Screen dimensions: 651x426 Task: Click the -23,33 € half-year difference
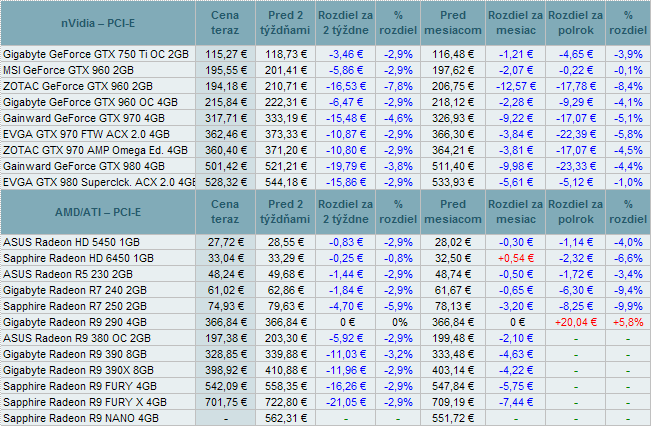[x=575, y=166]
